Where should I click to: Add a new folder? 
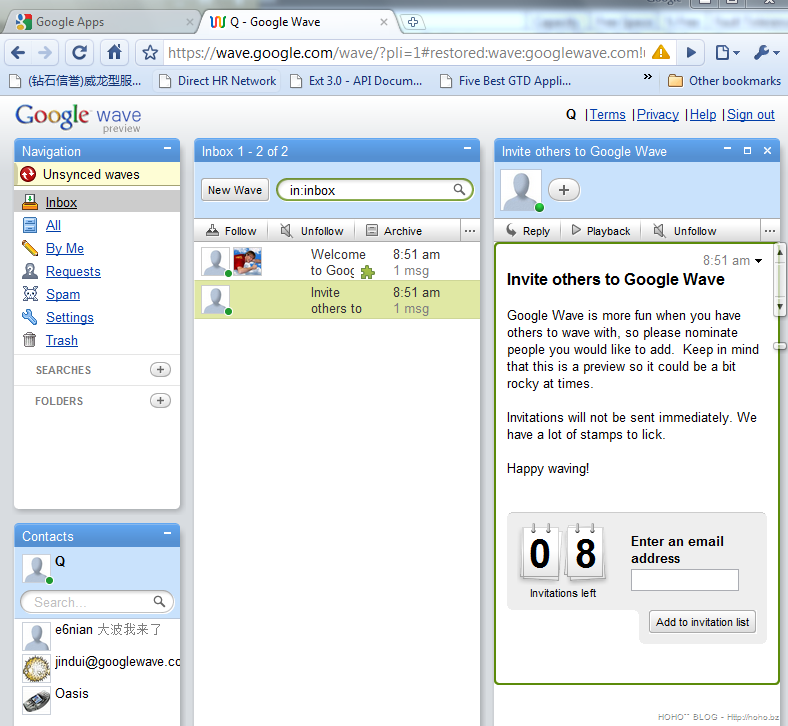[160, 400]
